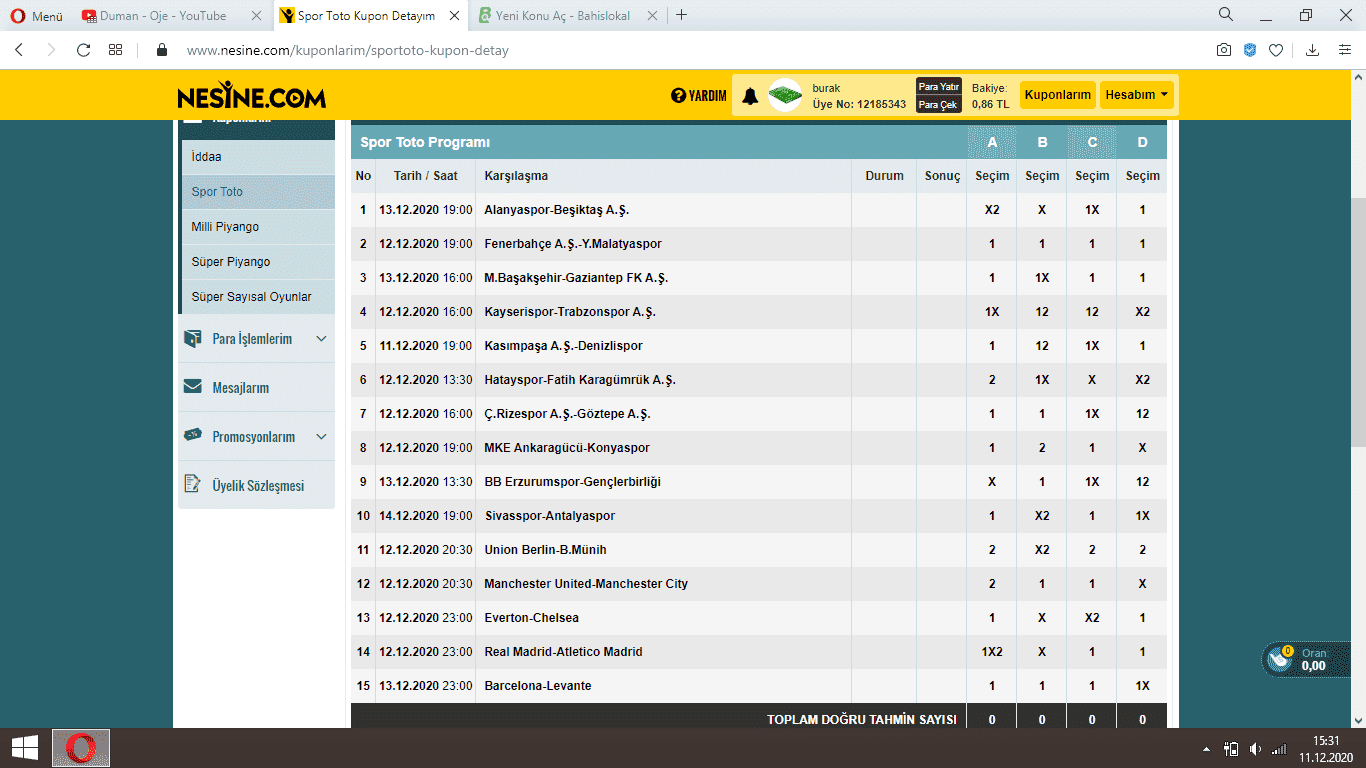Click the Promosyonlarım ticket icon

point(193,436)
